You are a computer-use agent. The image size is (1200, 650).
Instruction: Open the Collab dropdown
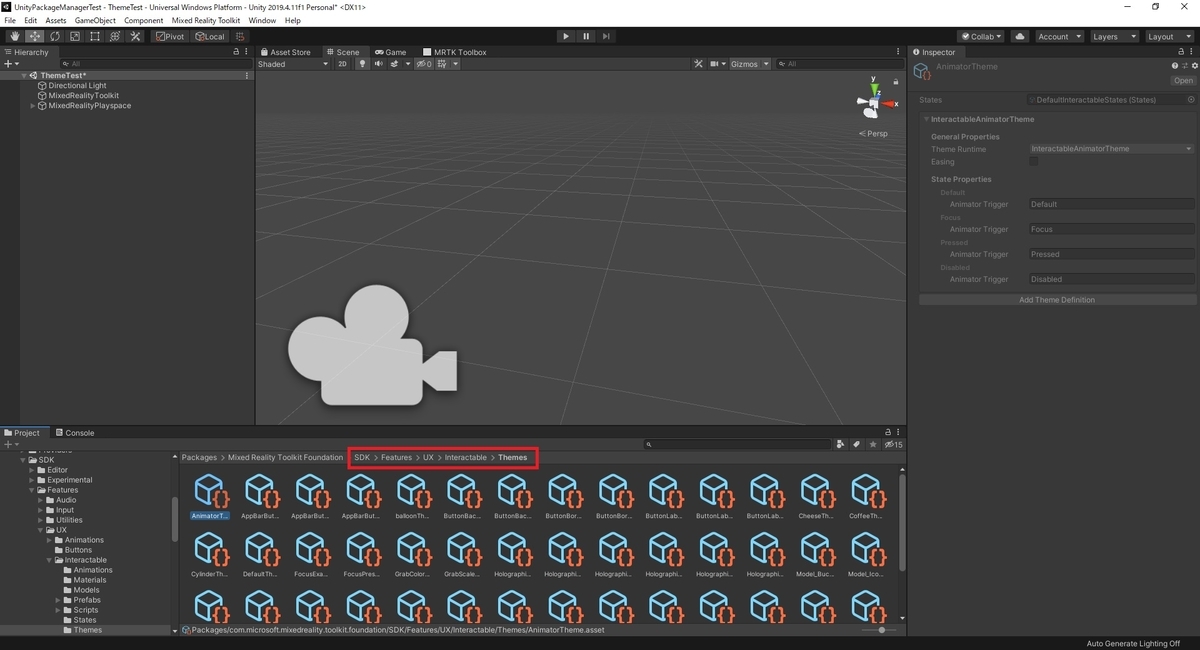click(981, 36)
